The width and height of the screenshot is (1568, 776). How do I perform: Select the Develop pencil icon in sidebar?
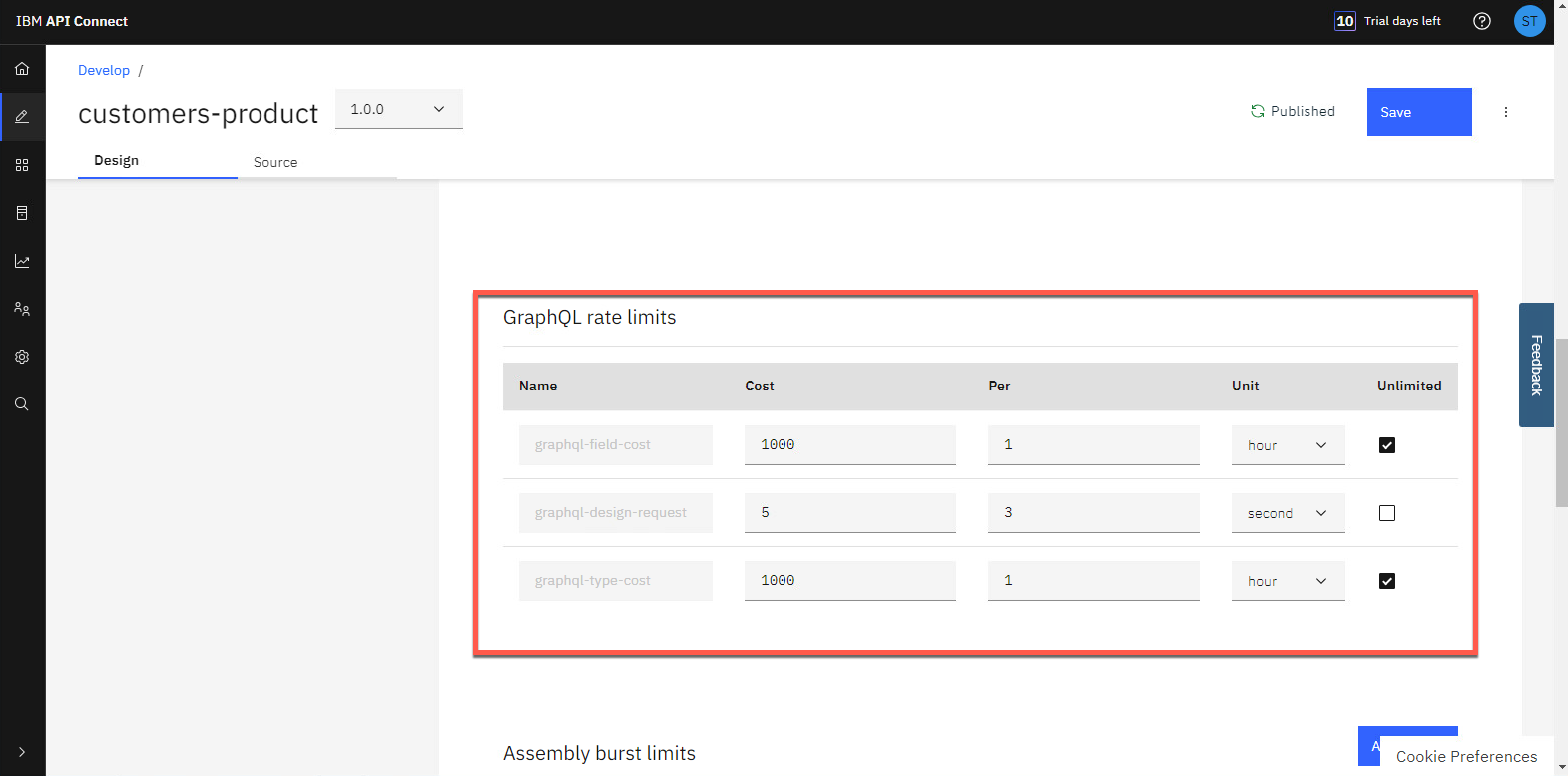click(22, 117)
